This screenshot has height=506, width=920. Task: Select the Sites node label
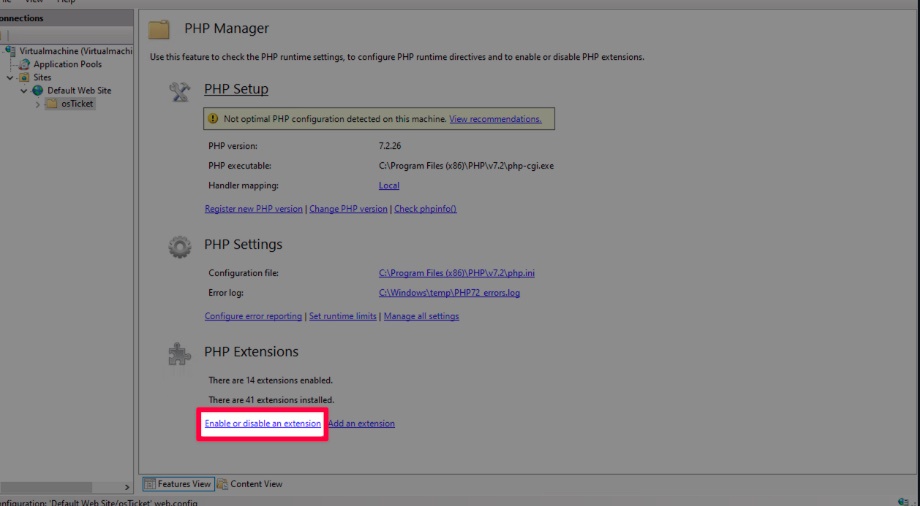tap(42, 77)
